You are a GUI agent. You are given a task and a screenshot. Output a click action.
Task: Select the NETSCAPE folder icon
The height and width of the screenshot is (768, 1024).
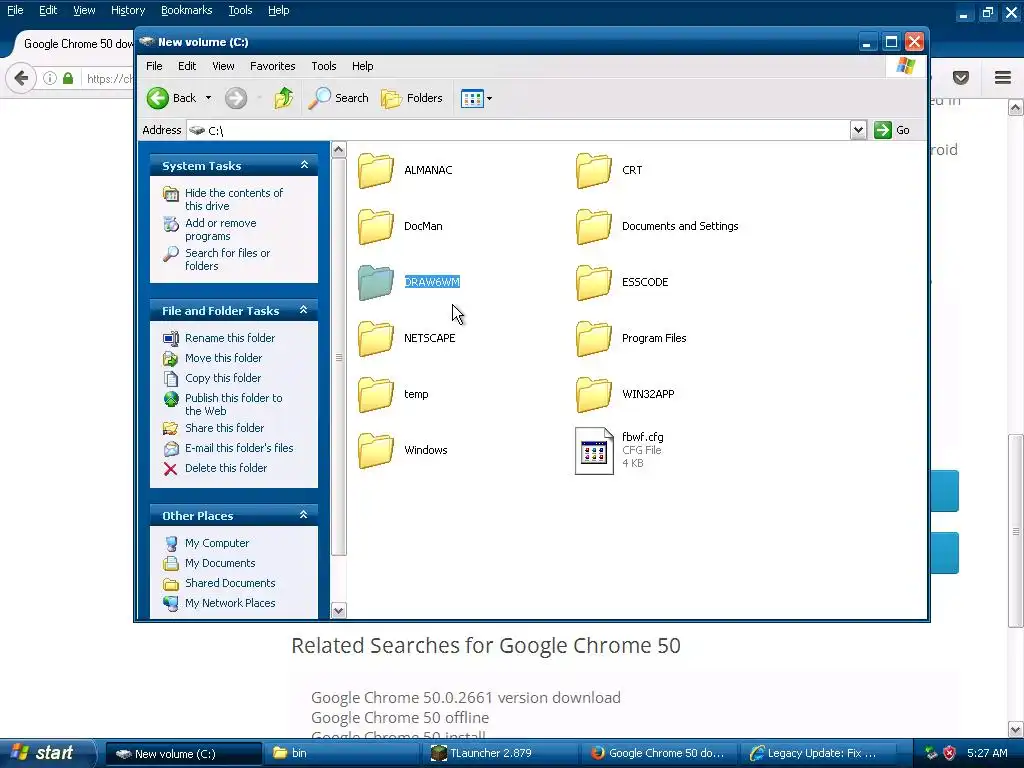tap(376, 339)
